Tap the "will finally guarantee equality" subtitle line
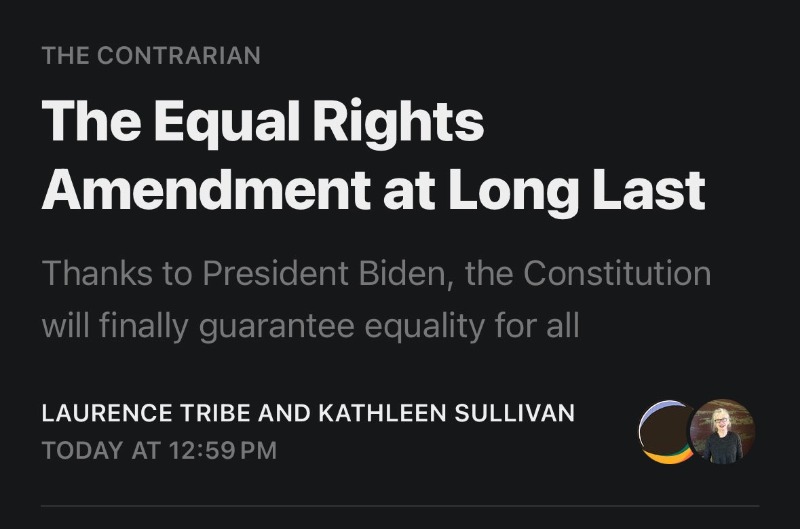 (x=310, y=326)
